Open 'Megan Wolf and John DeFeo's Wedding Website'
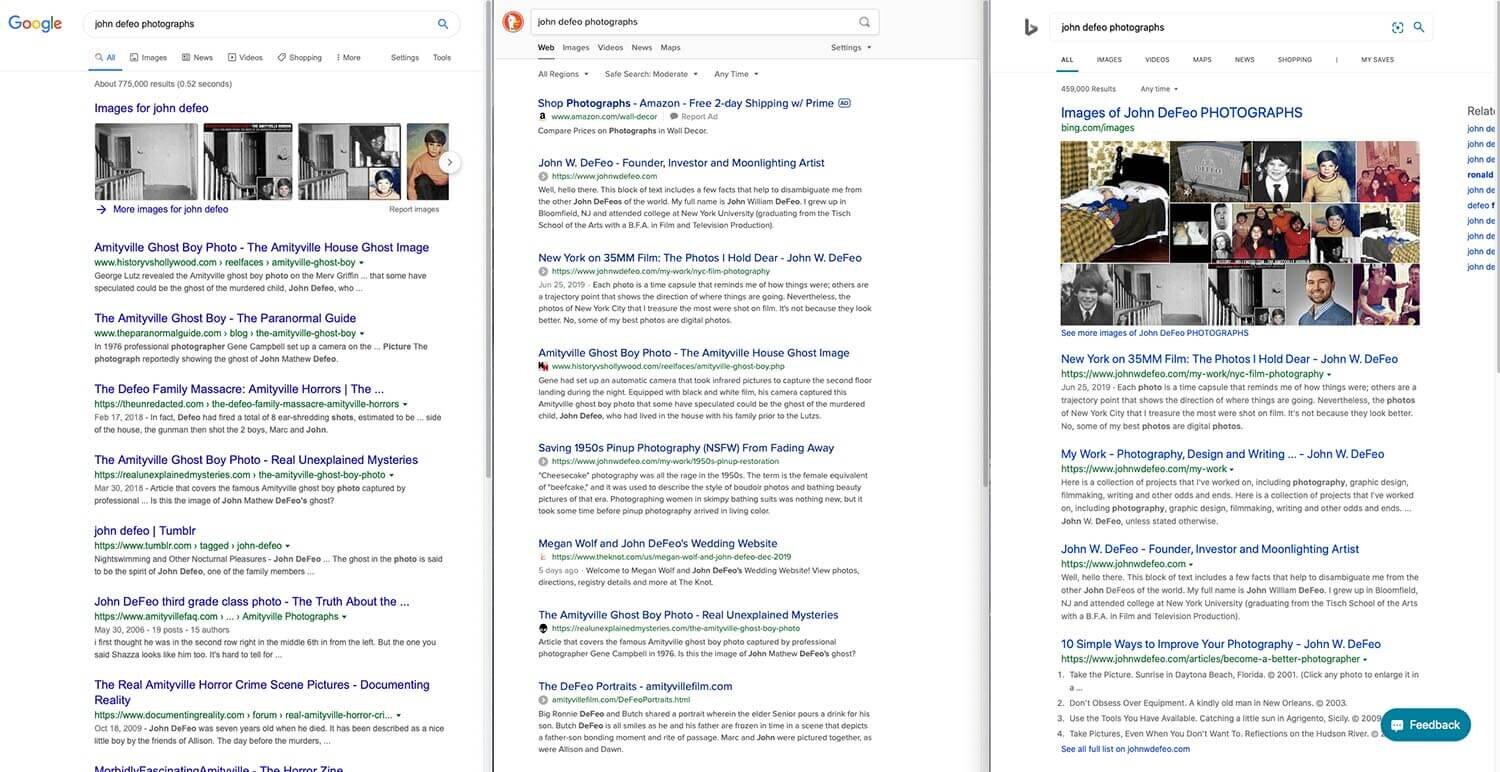 tap(658, 543)
